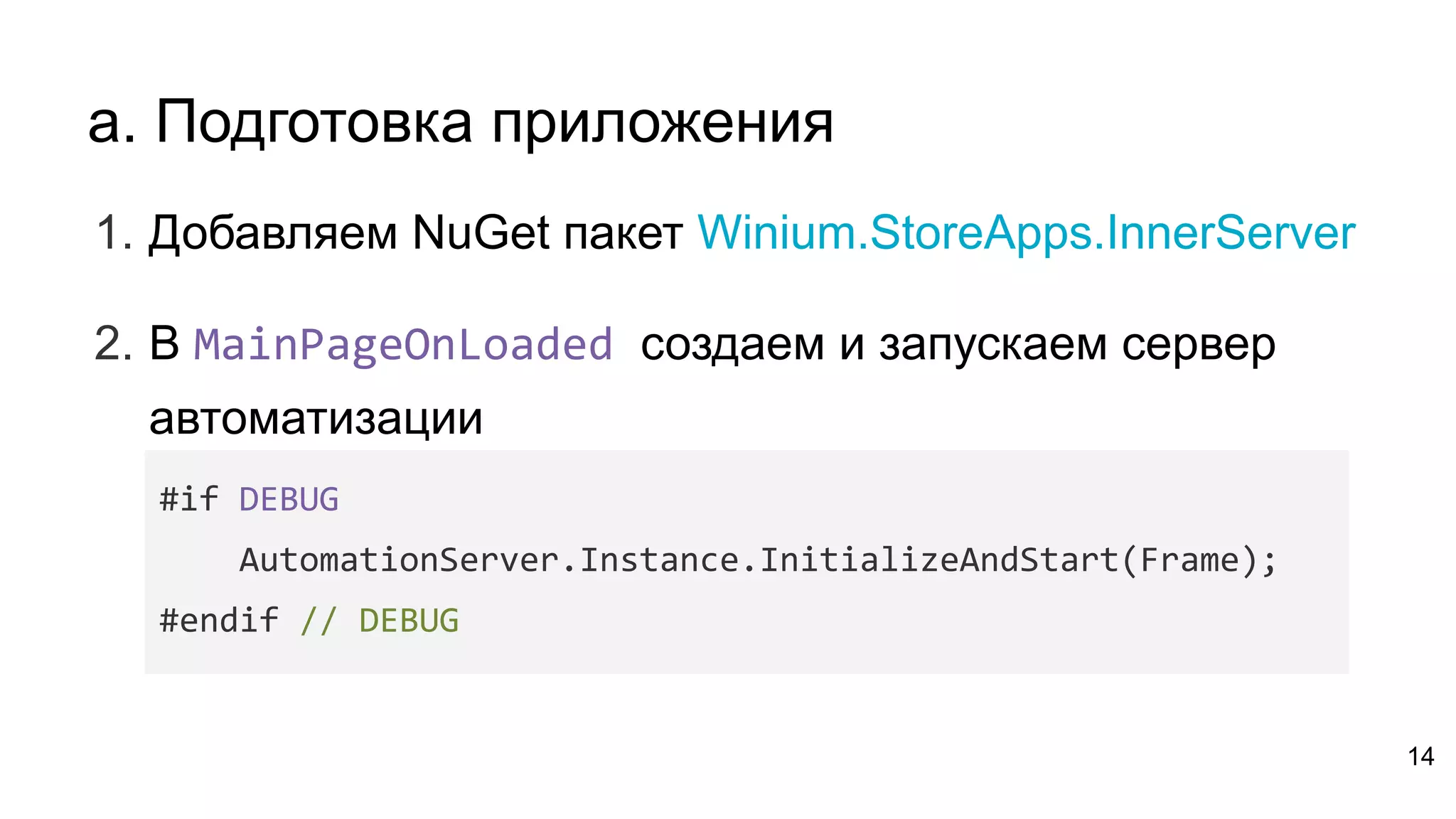1456x819 pixels.
Task: Click the '#endif // DEBUG' code line
Action: point(309,621)
